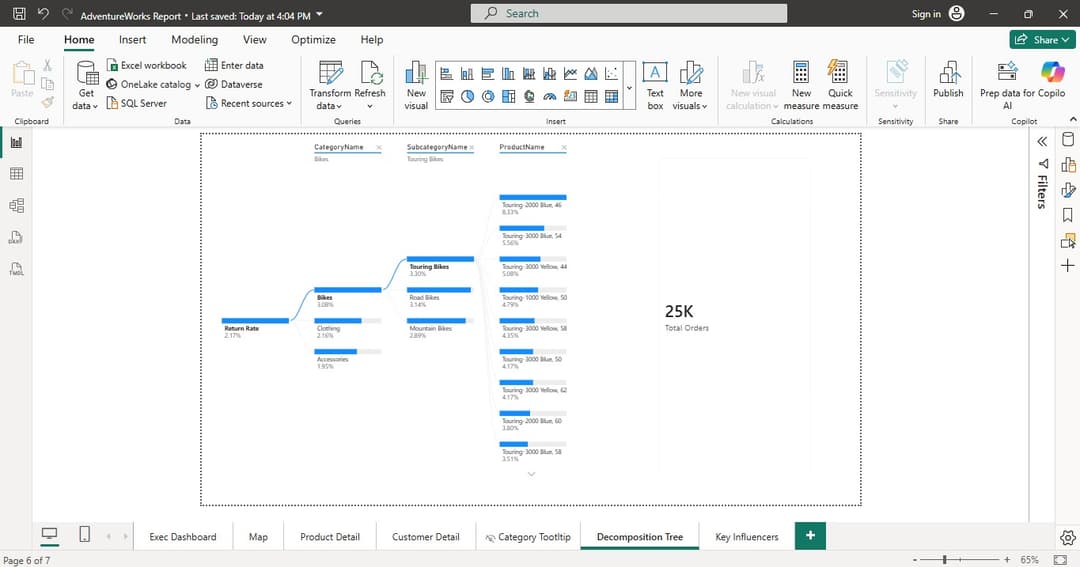Open the Model view in left sidebar
The image size is (1080, 567).
pos(16,206)
